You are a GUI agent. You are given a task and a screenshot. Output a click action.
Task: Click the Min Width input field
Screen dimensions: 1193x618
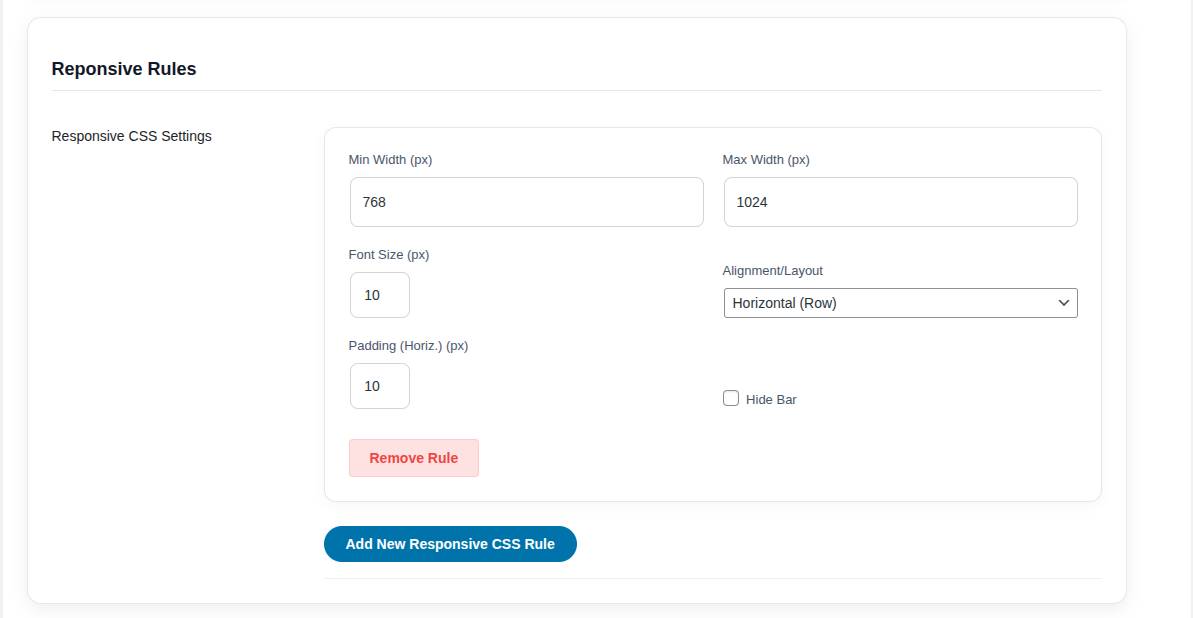click(526, 202)
